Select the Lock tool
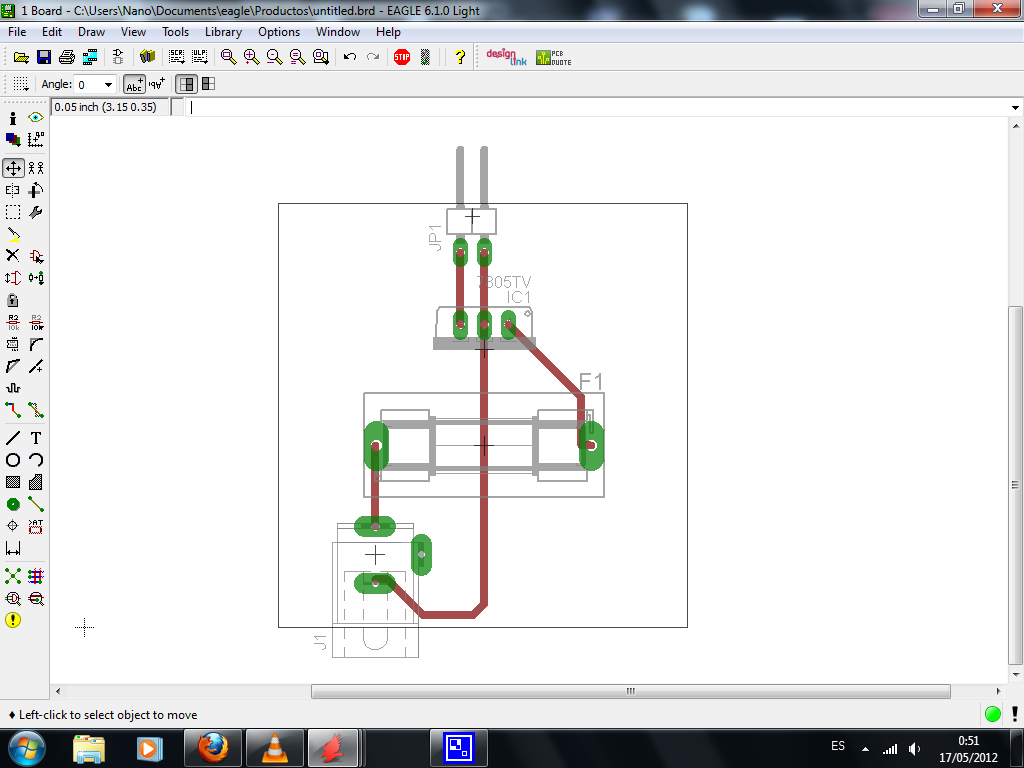Screen dimensions: 1024x768 point(13,300)
